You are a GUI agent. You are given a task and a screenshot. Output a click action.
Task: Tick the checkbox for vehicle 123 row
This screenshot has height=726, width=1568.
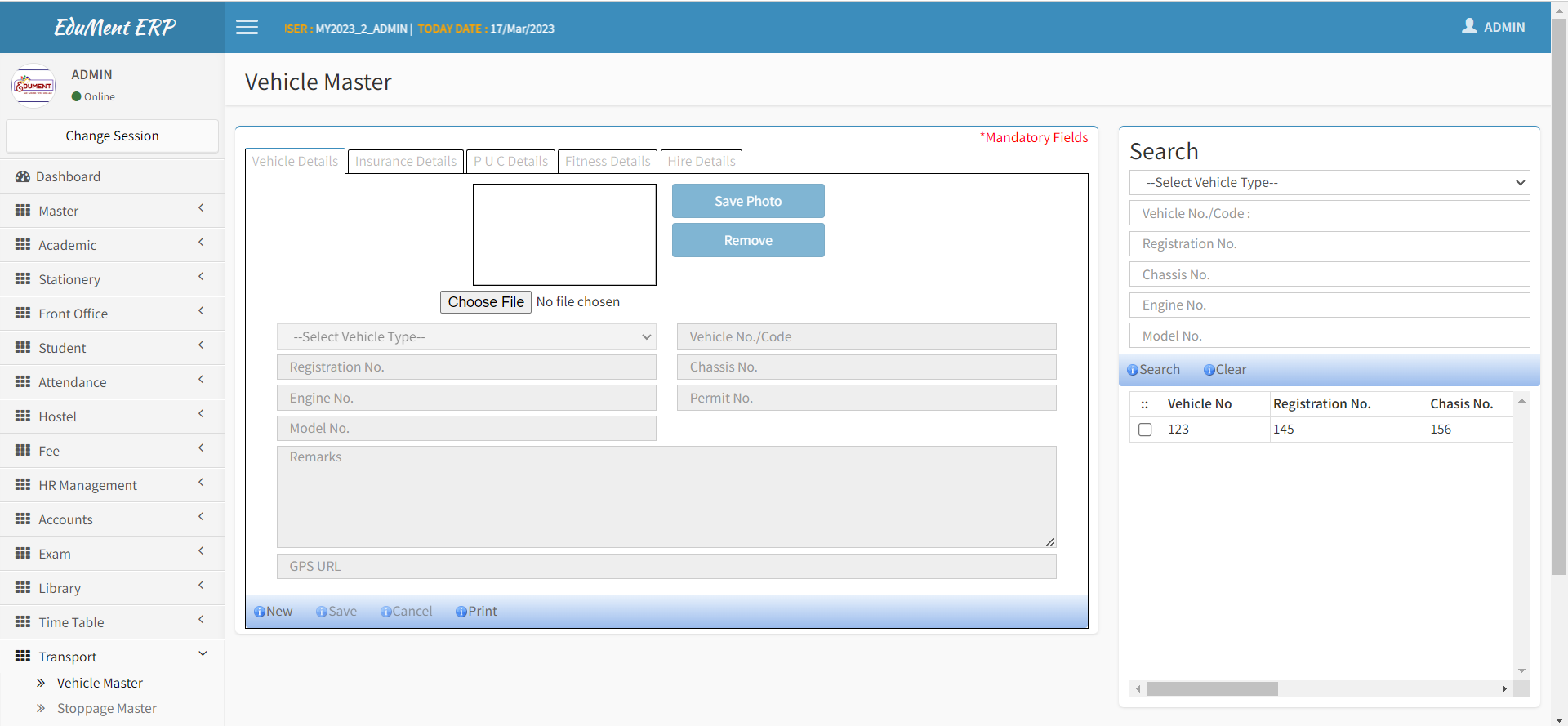tap(1145, 430)
